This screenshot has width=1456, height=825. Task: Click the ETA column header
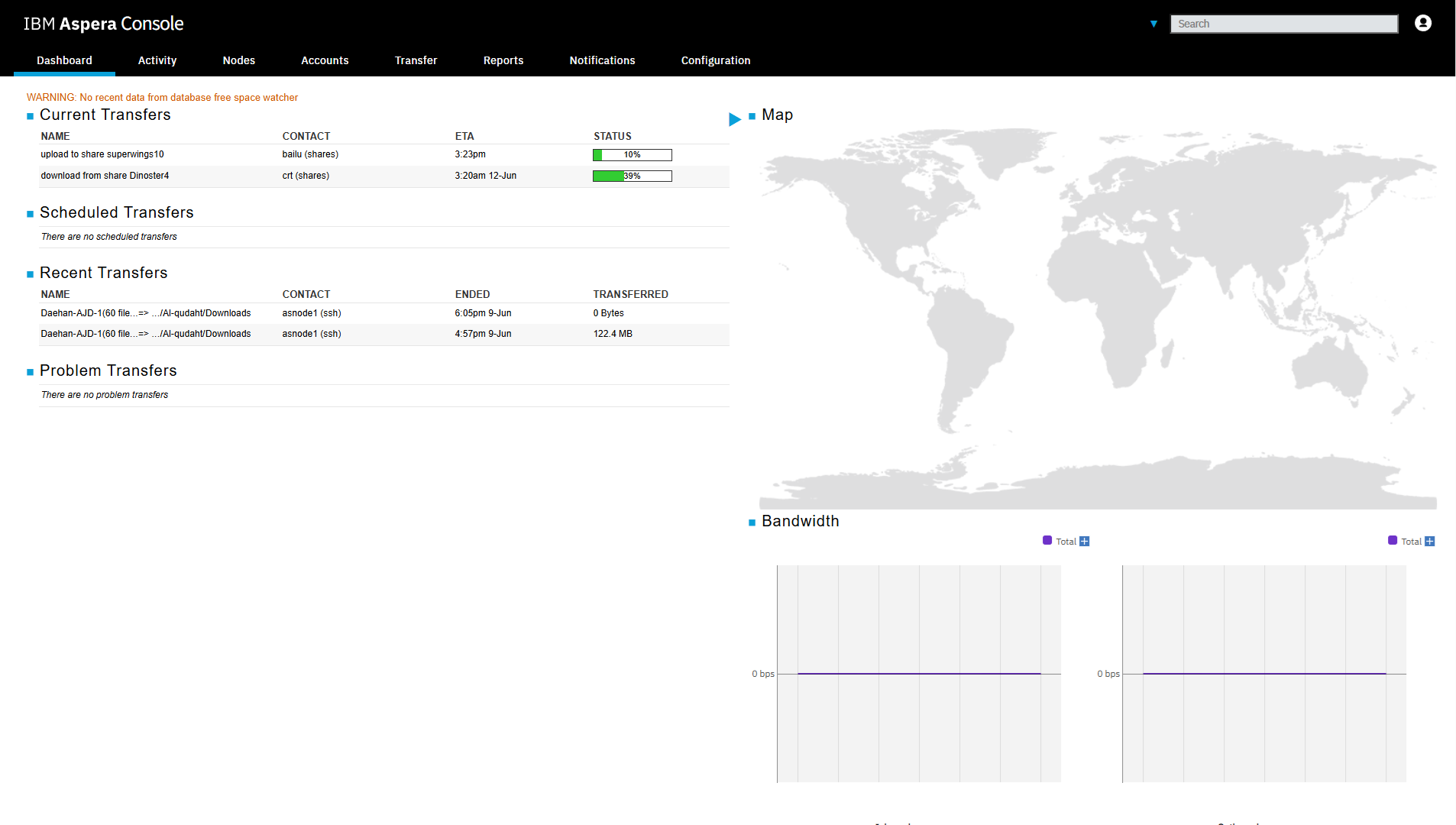(x=464, y=136)
